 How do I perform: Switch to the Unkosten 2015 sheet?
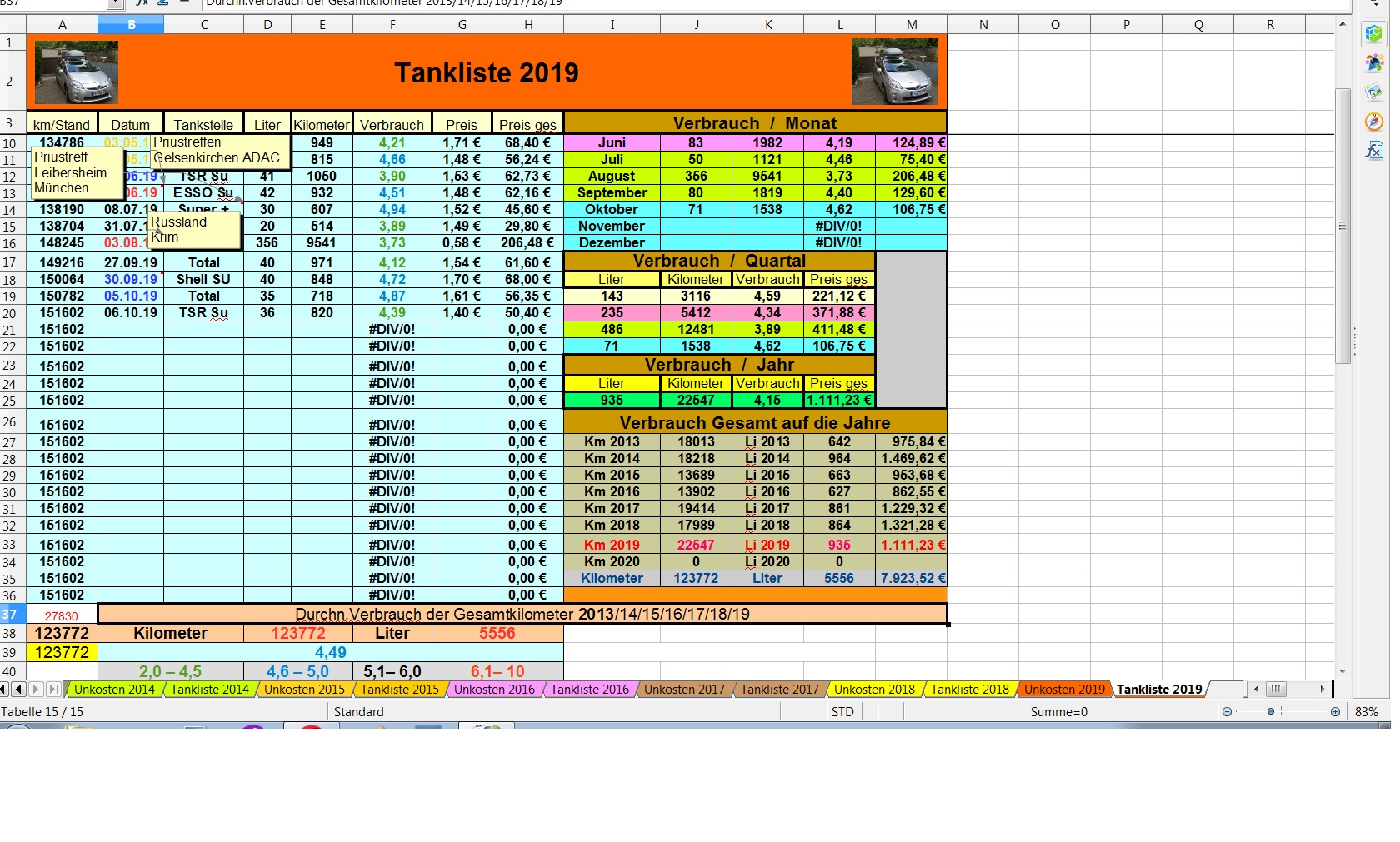304,690
